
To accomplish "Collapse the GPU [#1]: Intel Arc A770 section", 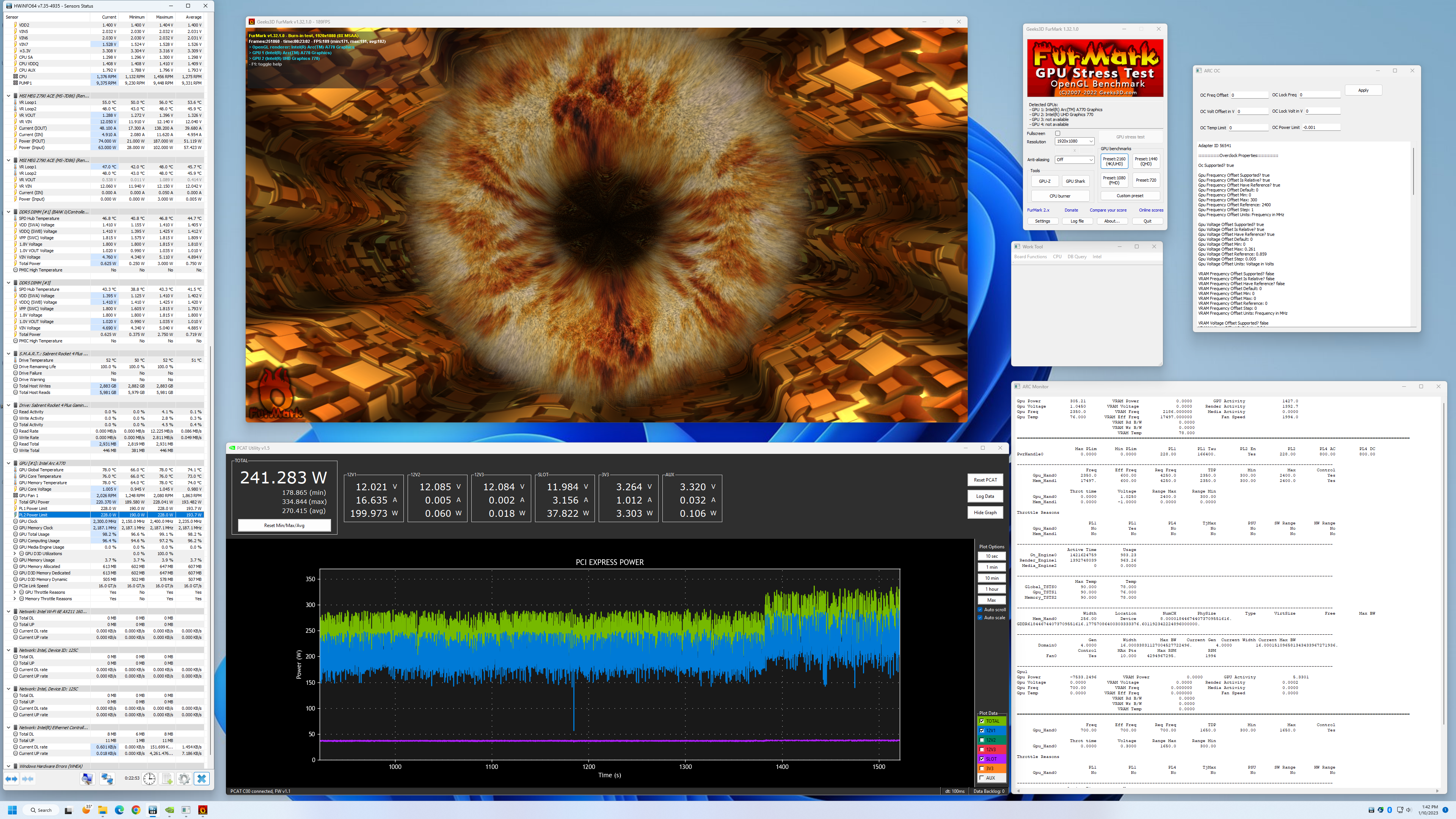I will (x=8, y=463).
